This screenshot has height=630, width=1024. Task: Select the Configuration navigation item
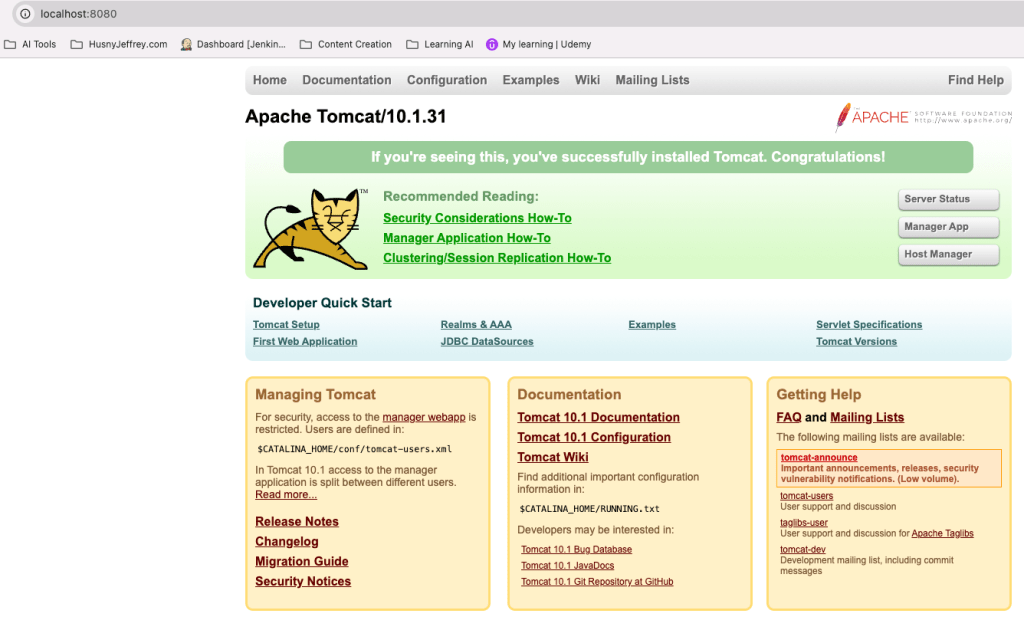click(x=447, y=80)
